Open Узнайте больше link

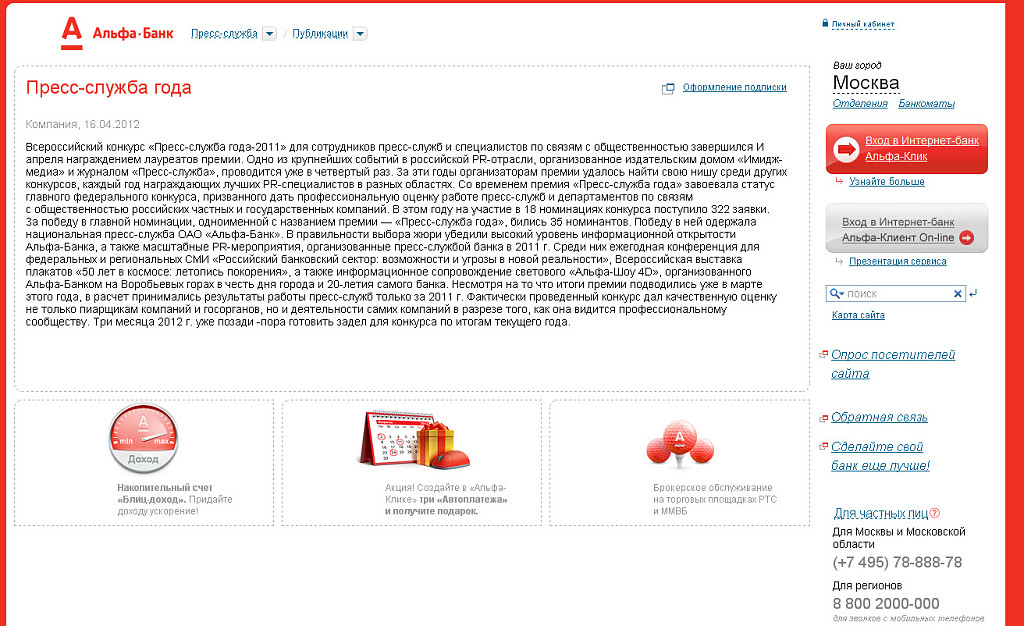pyautogui.click(x=887, y=181)
